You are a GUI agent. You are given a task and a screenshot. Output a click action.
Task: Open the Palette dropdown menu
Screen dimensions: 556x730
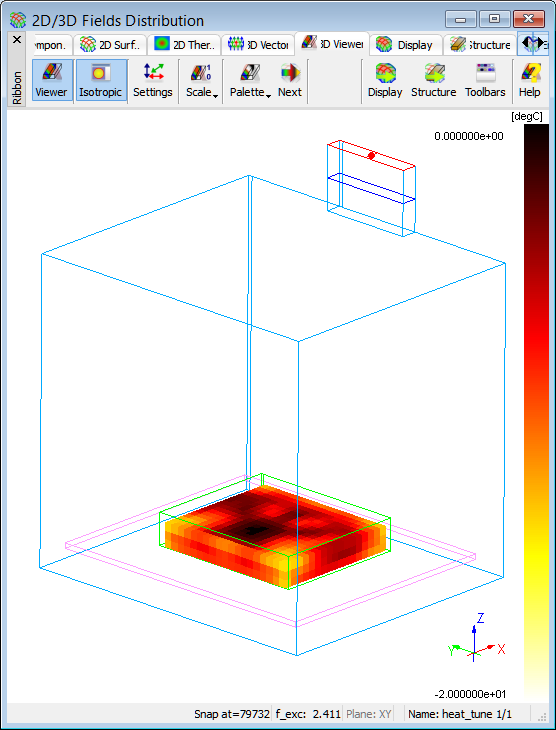coord(250,81)
